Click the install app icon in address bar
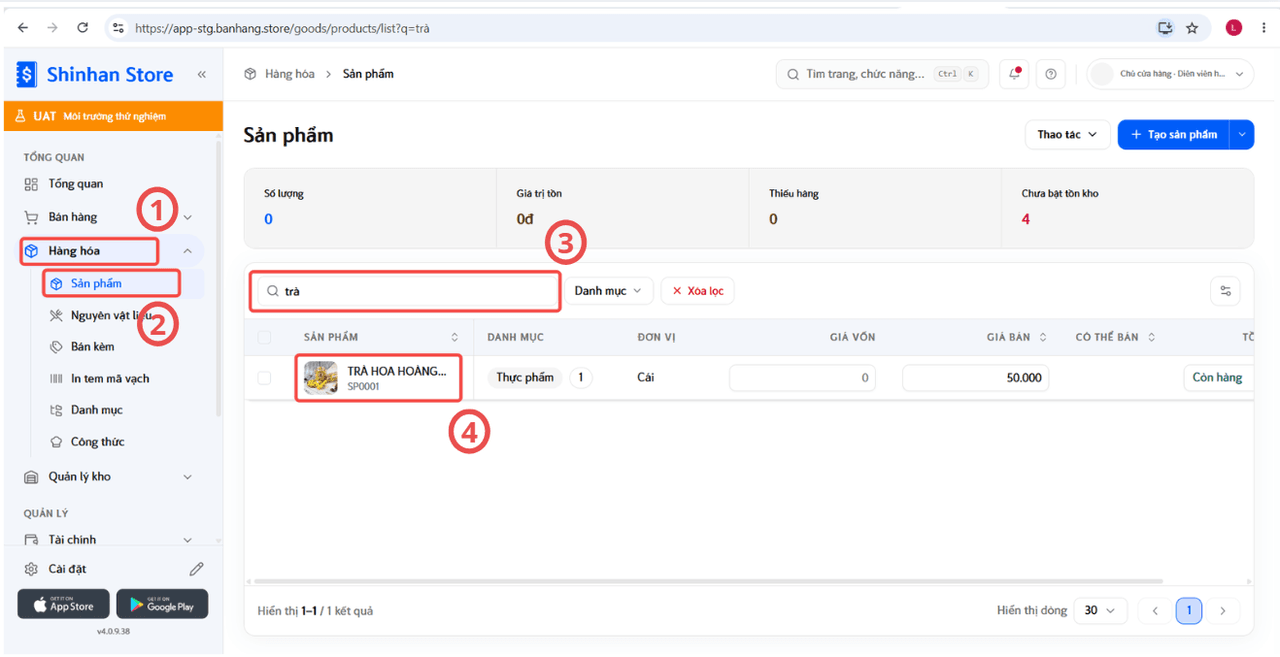 [1165, 28]
